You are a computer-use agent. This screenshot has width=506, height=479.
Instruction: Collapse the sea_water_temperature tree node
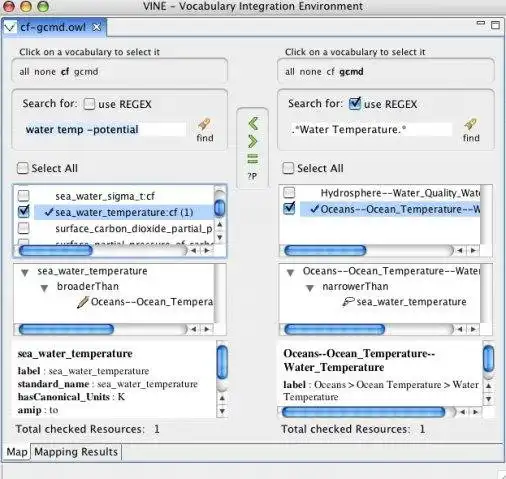[x=25, y=273]
